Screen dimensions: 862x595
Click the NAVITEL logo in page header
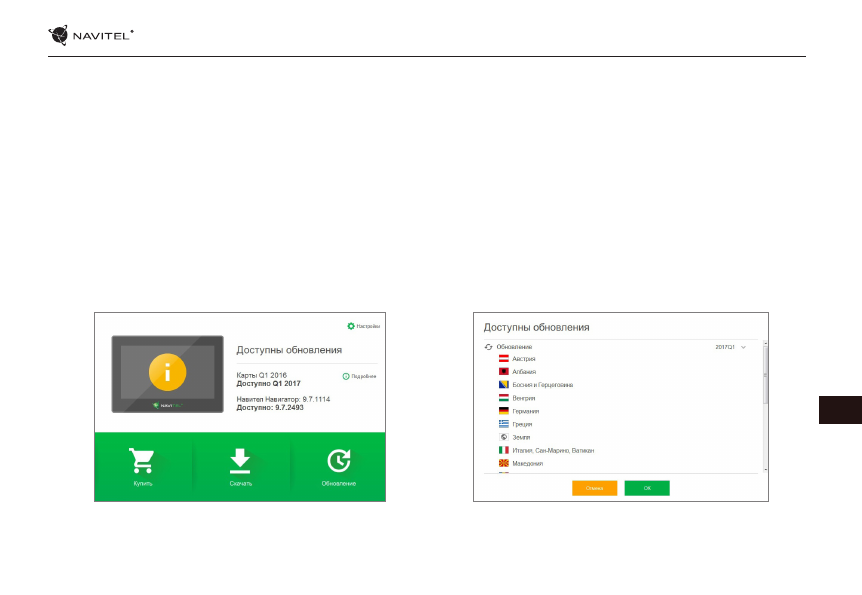pos(91,36)
